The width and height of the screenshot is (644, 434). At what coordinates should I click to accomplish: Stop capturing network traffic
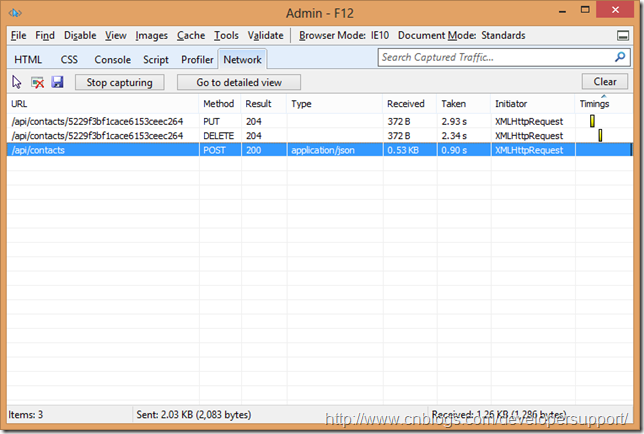(119, 82)
